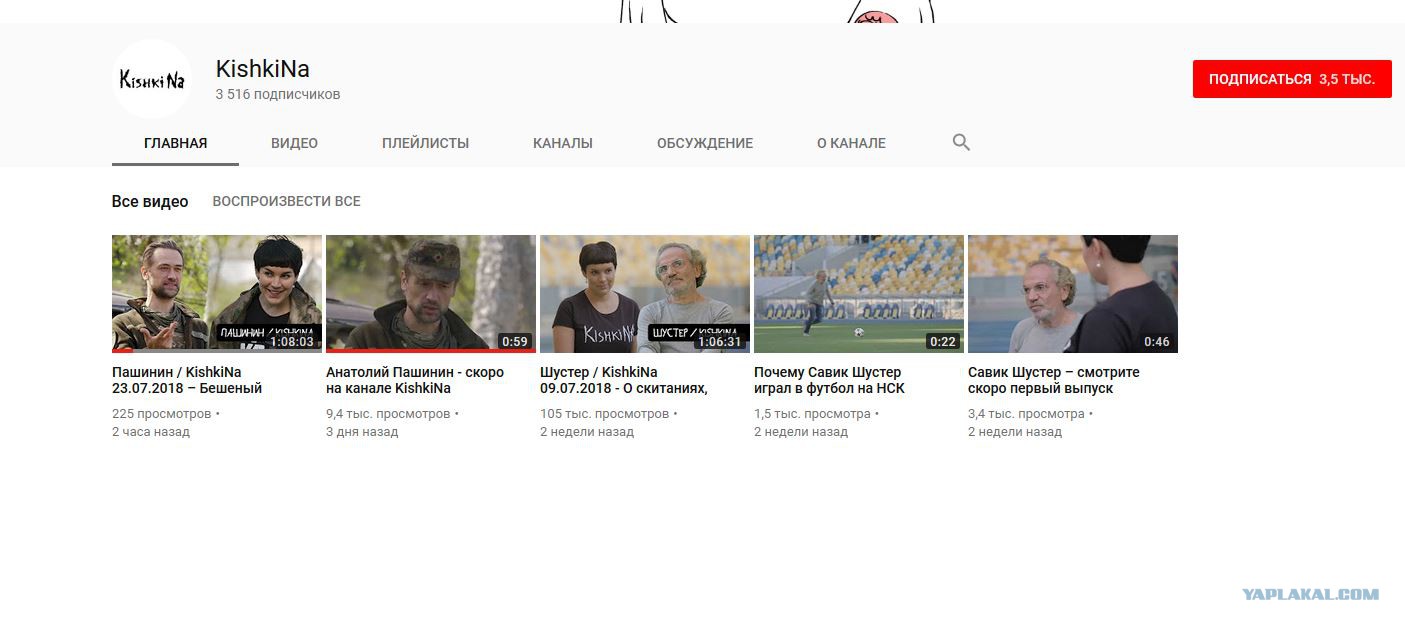Click the 0:59 duration badge
This screenshot has width=1405, height=624.
[x=515, y=342]
